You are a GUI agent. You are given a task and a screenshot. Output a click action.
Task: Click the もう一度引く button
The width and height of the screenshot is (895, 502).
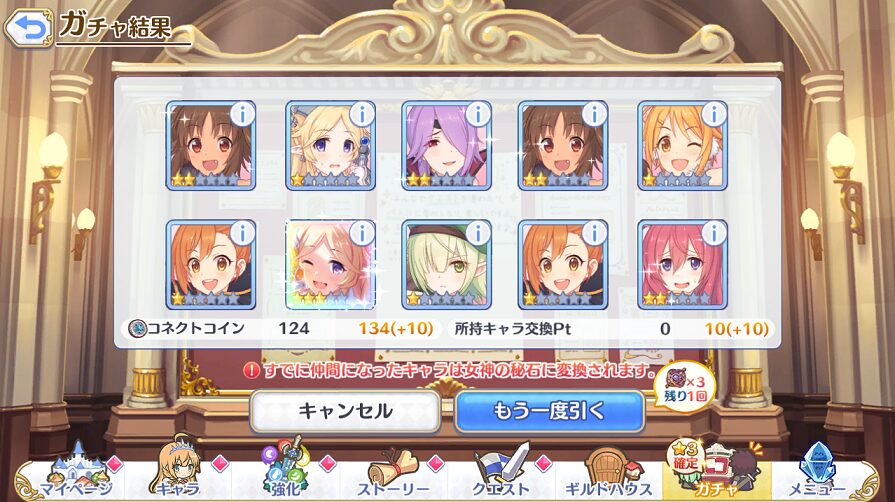pos(550,411)
